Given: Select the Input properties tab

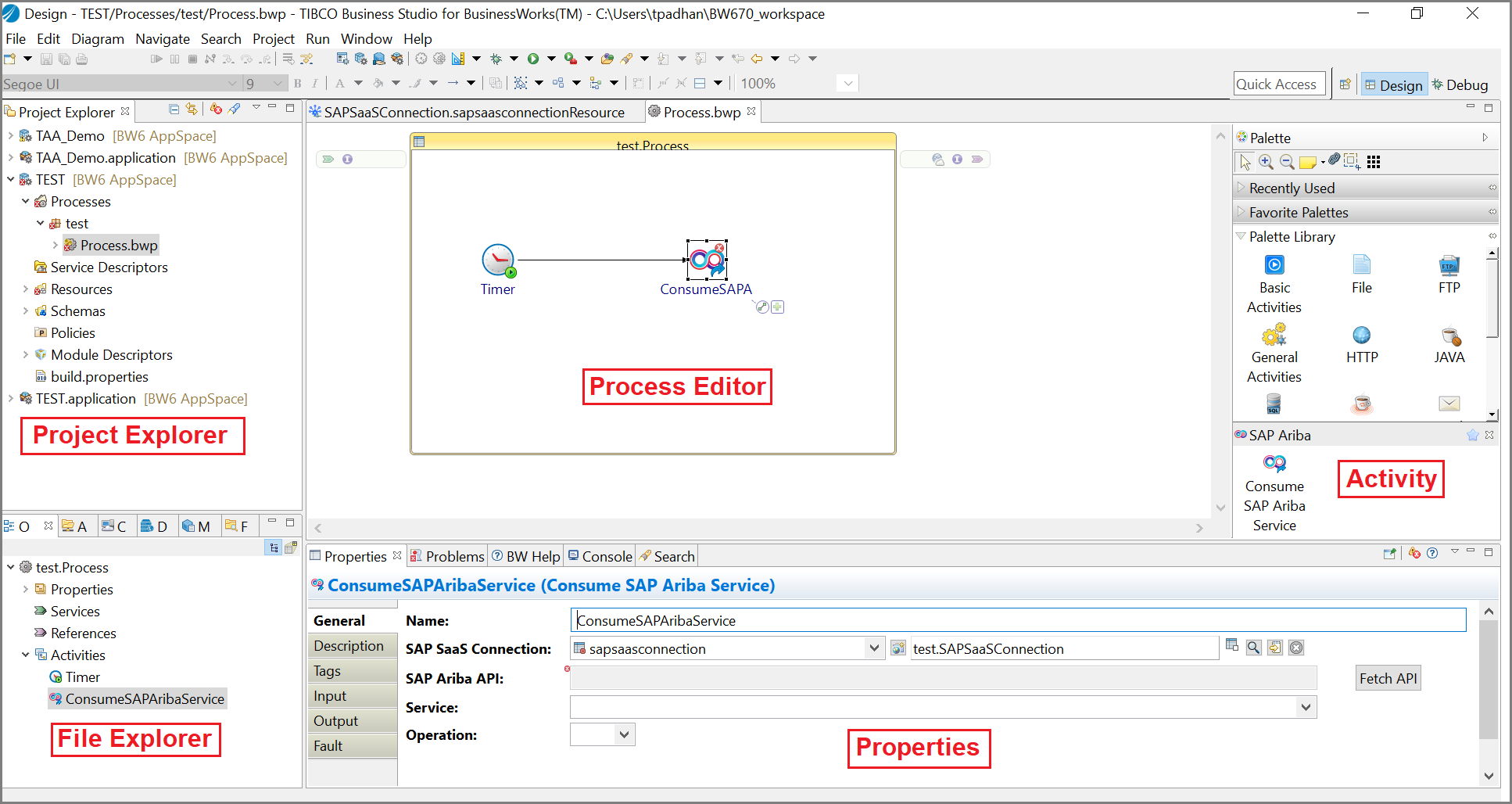Looking at the screenshot, I should coord(353,695).
